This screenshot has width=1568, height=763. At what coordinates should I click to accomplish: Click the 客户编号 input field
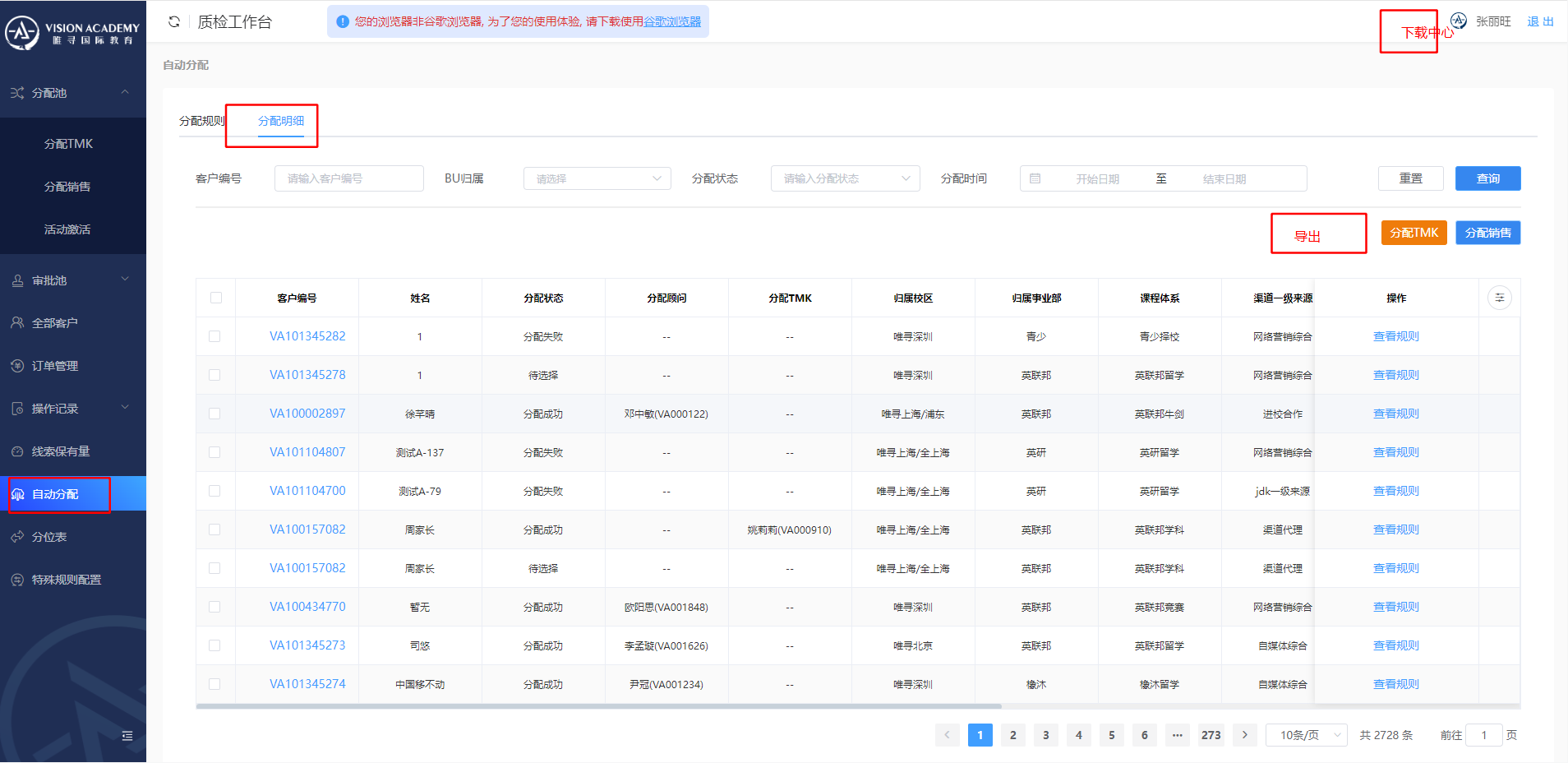coord(348,178)
